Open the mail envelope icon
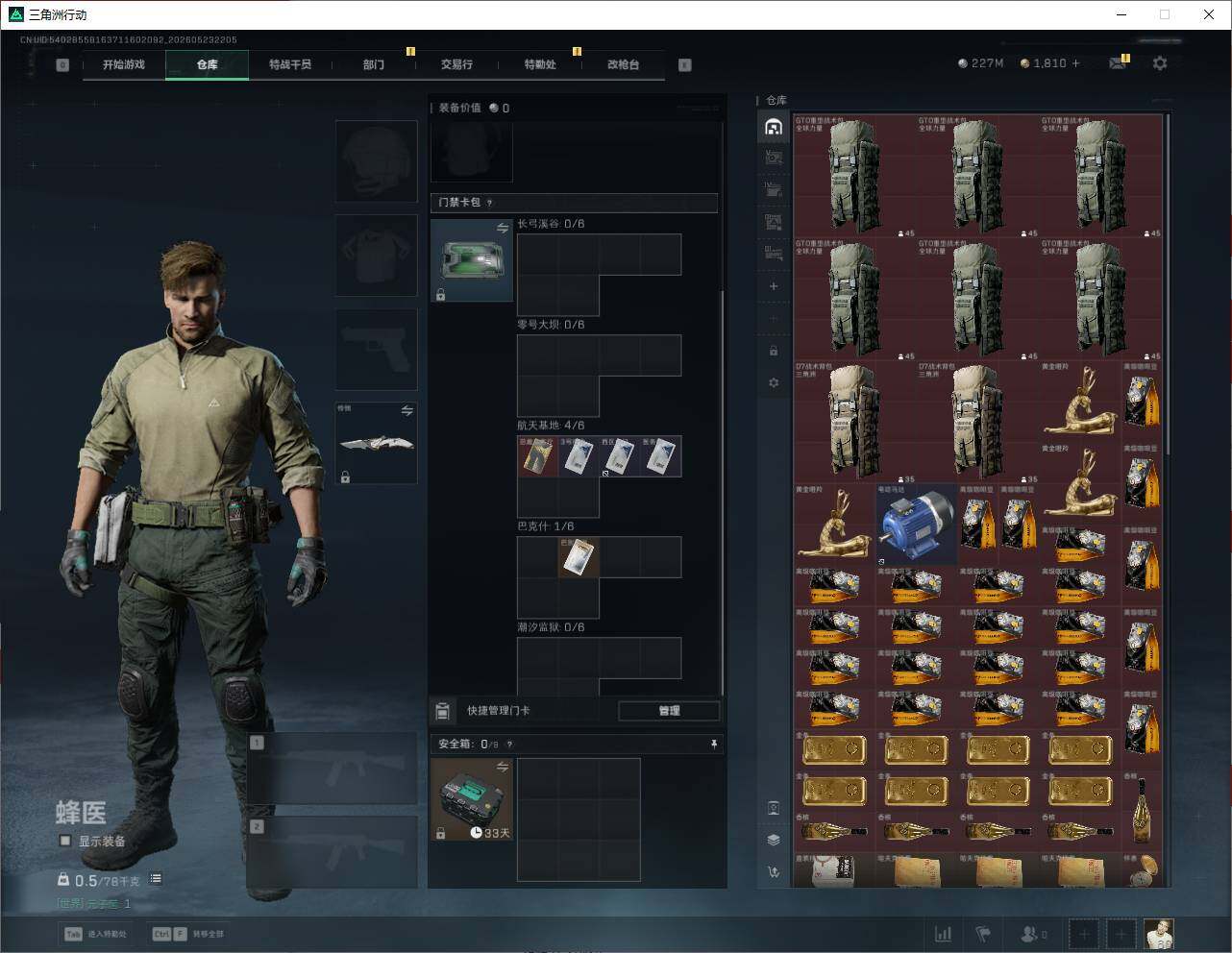This screenshot has height=953, width=1232. [x=1118, y=63]
